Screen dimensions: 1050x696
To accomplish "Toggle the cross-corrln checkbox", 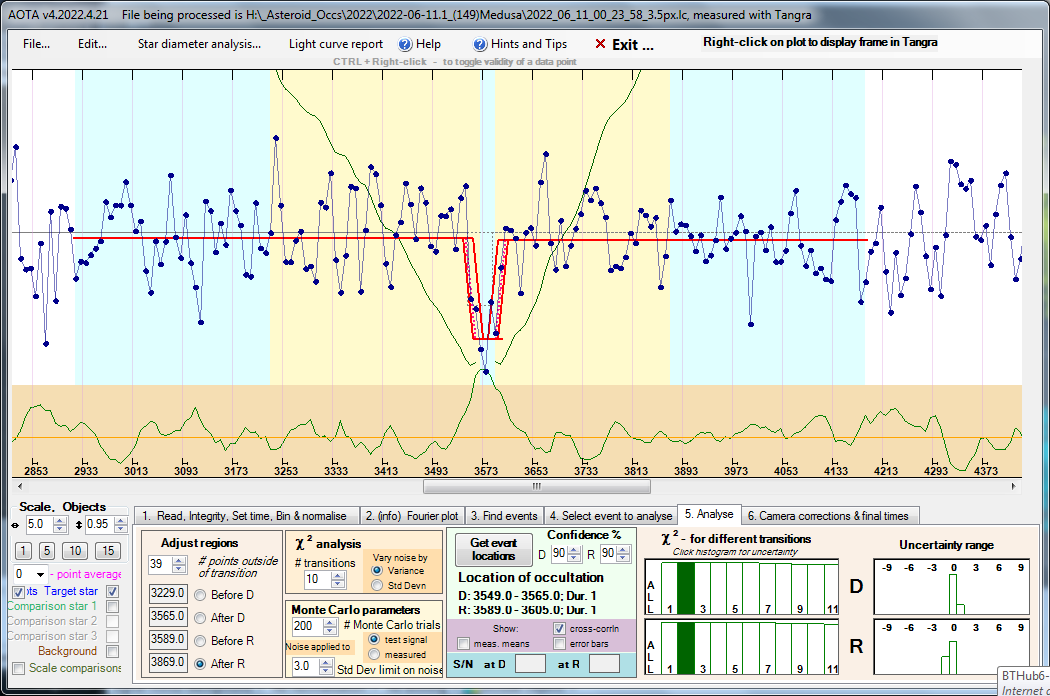I will point(560,628).
